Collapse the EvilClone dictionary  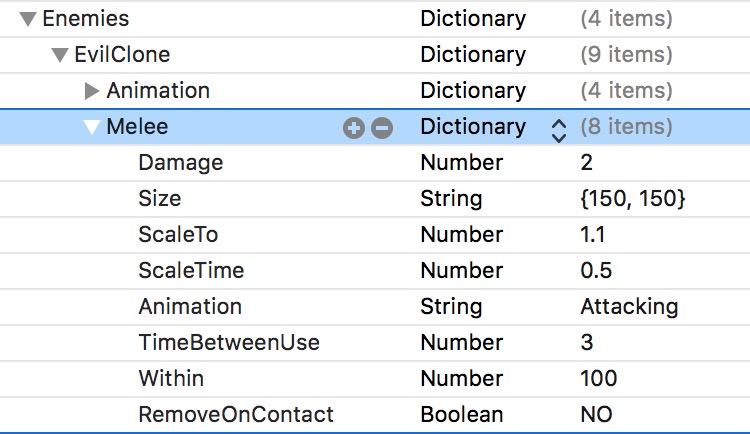pos(60,55)
